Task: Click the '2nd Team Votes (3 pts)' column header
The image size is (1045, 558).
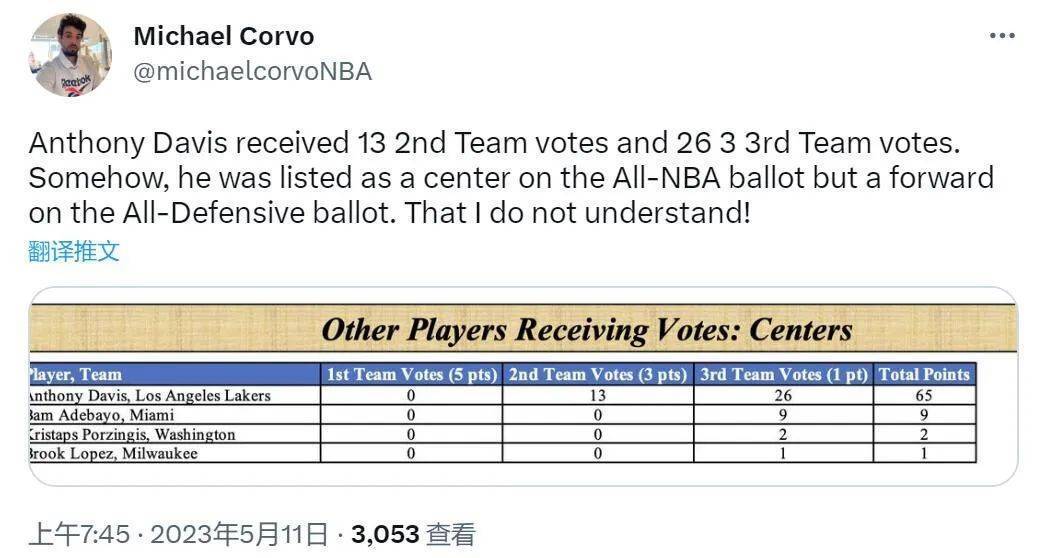Action: point(598,375)
